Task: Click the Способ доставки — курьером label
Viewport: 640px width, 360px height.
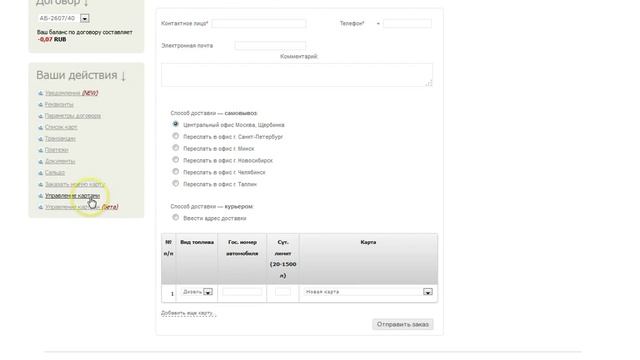Action: (x=211, y=207)
